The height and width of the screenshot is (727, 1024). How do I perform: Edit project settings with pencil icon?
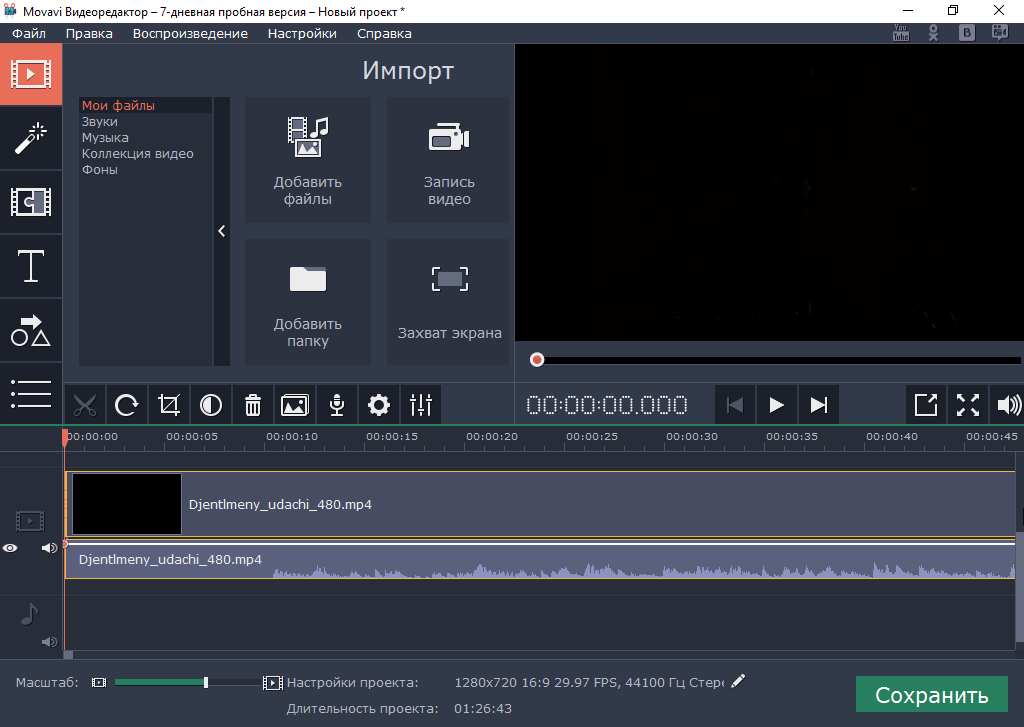738,681
